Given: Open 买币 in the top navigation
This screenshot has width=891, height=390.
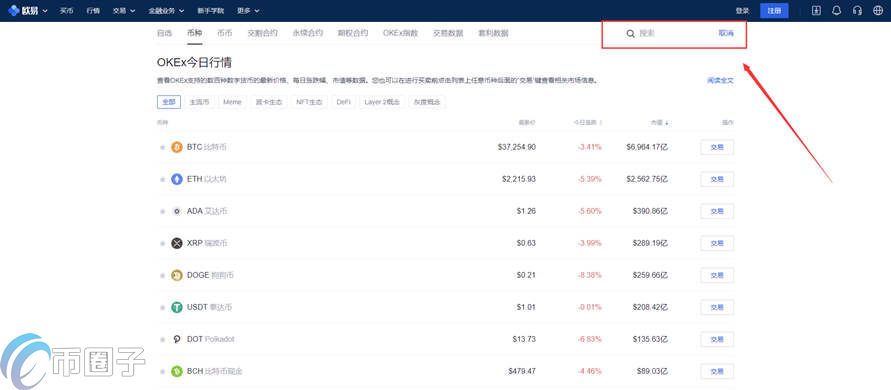Looking at the screenshot, I should tap(66, 11).
